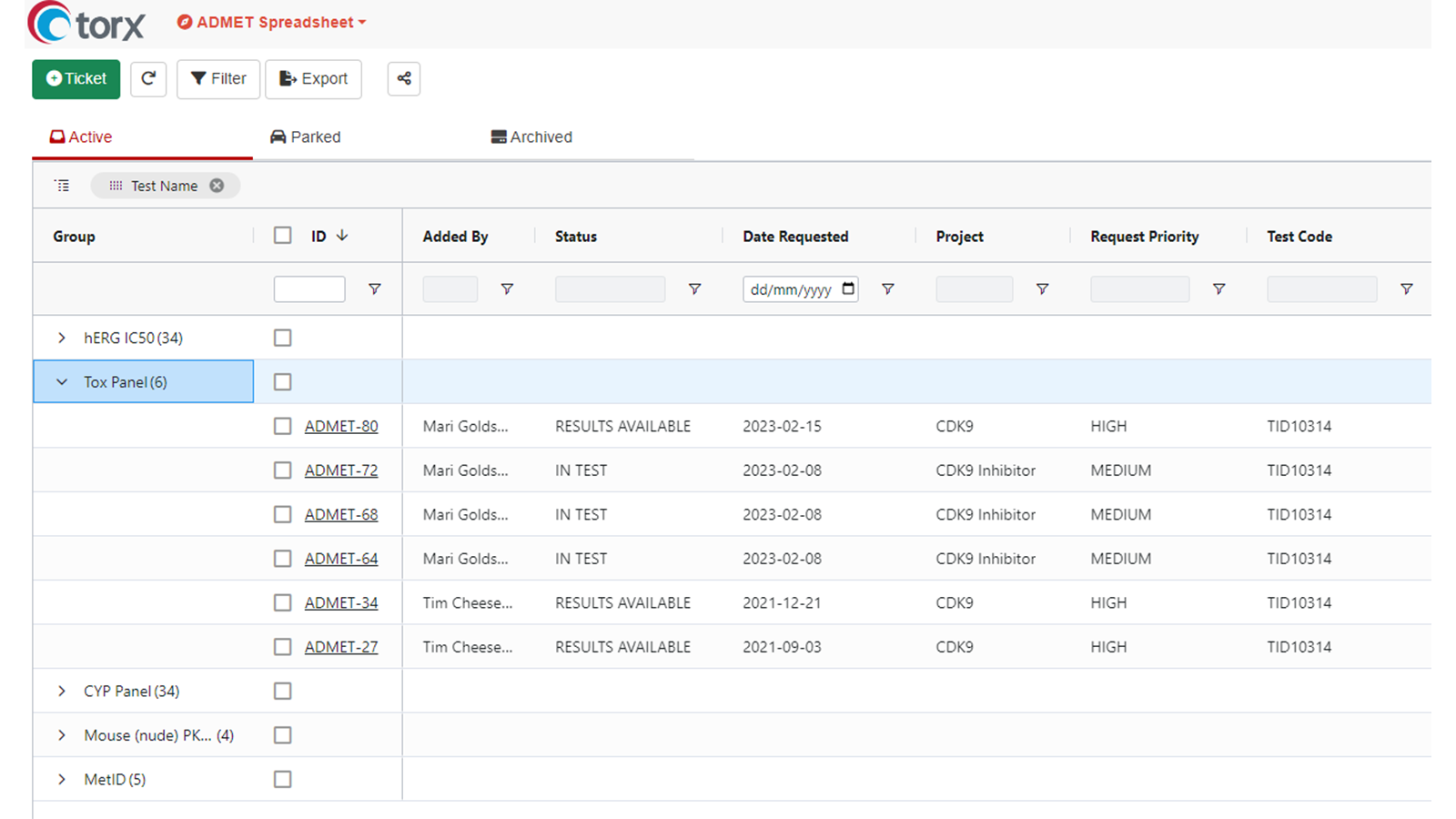The image size is (1456, 819).
Task: Switch to the Parked tab
Action: pos(306,137)
